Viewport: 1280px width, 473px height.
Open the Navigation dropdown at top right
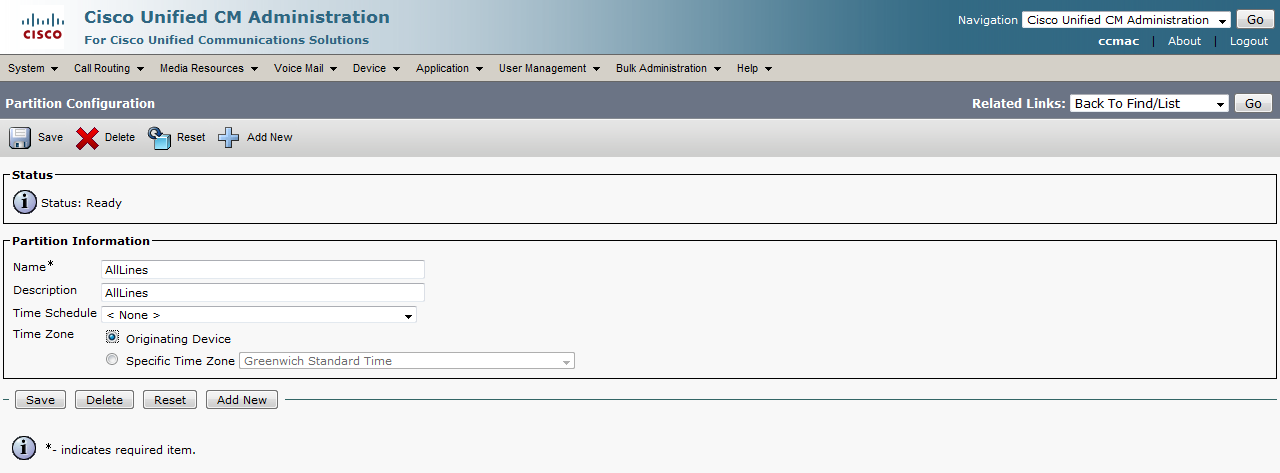tap(1126, 20)
